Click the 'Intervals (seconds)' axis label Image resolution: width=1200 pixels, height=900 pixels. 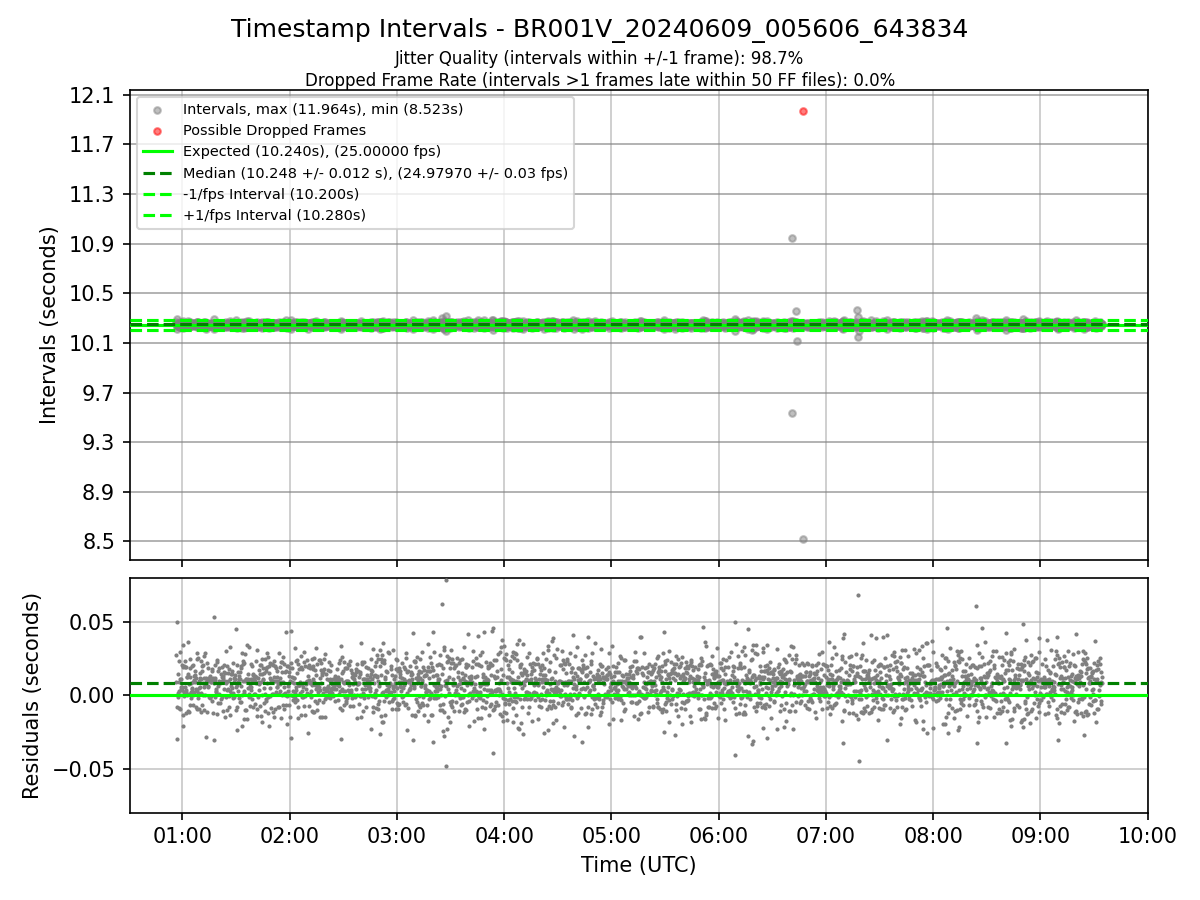pos(49,325)
